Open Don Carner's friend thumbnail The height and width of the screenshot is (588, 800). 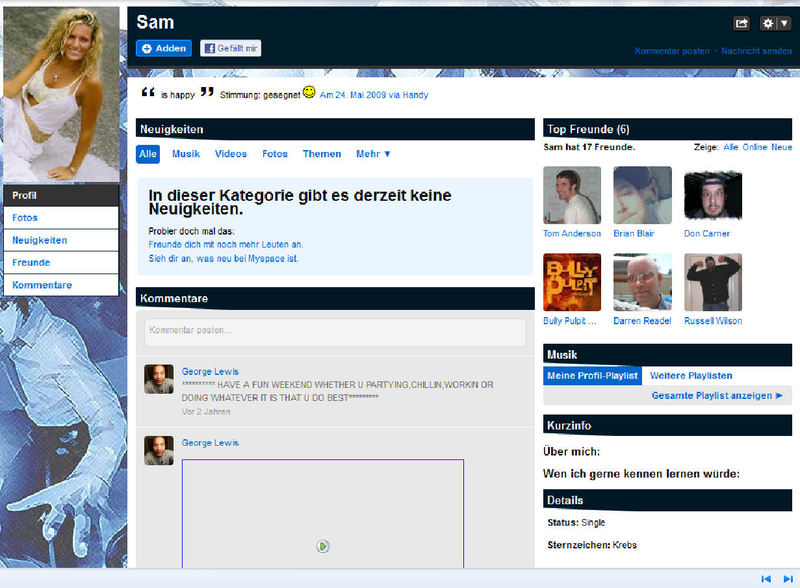pos(713,195)
